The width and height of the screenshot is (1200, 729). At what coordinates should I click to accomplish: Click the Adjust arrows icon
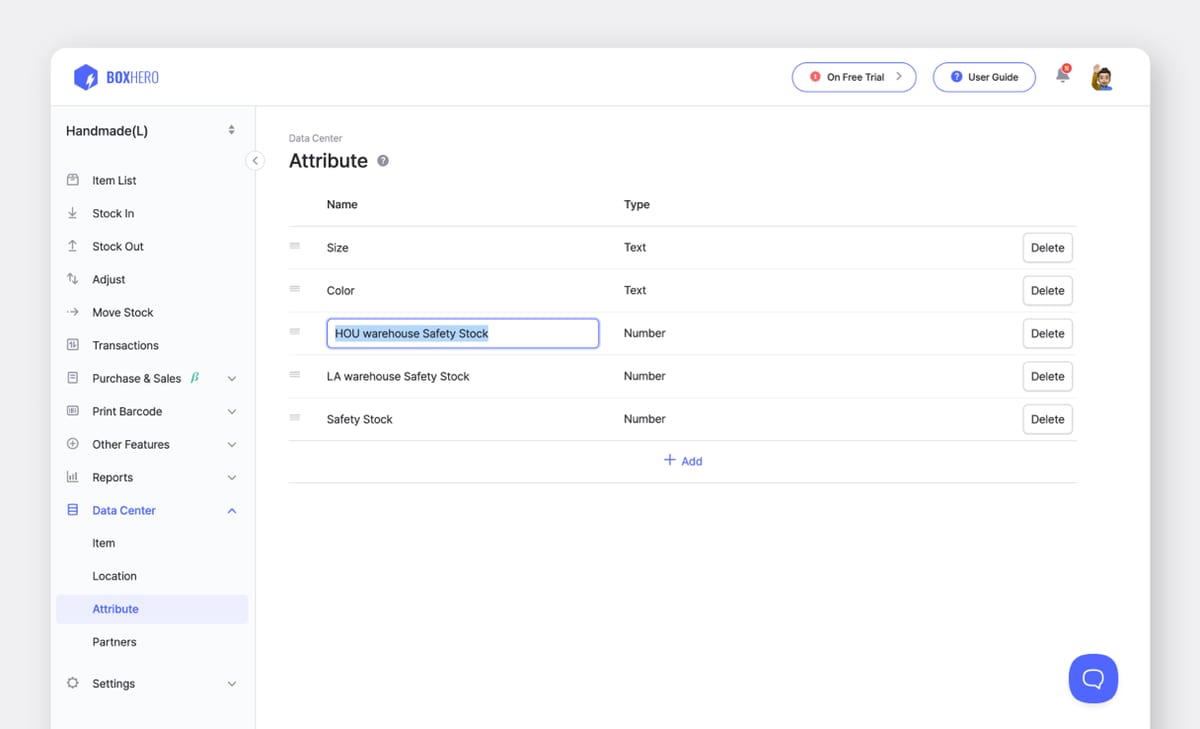pyautogui.click(x=73, y=279)
